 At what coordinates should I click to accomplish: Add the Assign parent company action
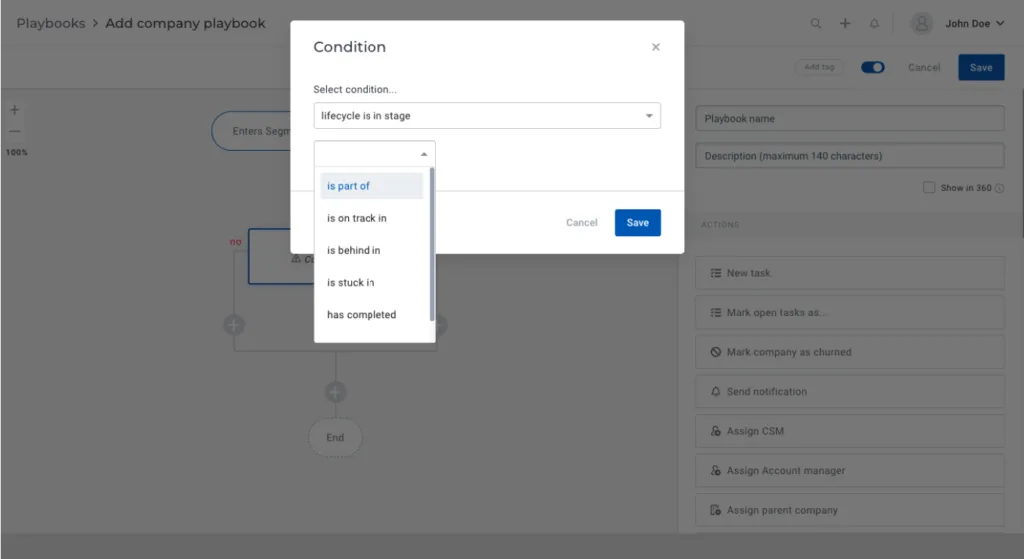(850, 510)
